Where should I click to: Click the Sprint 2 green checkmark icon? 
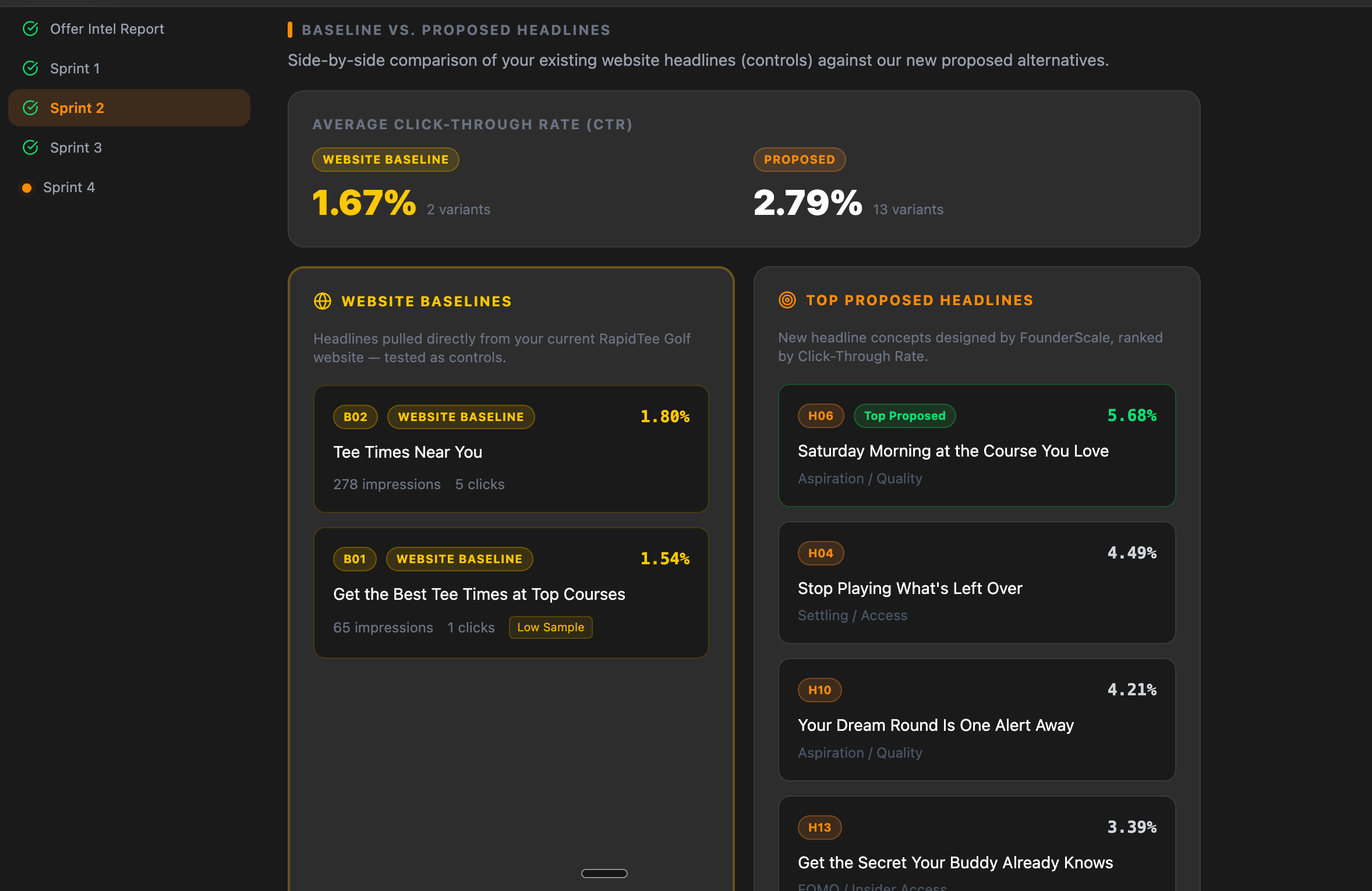coord(30,108)
